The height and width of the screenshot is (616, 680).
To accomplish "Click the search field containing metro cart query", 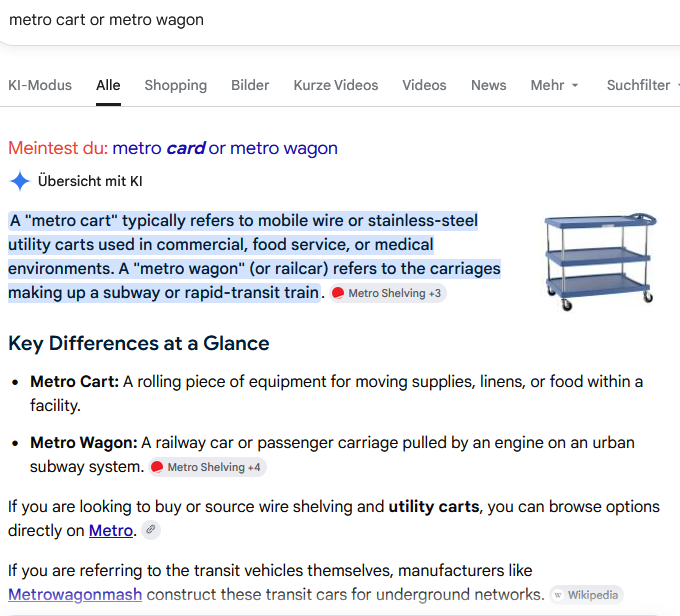I will (x=338, y=21).
